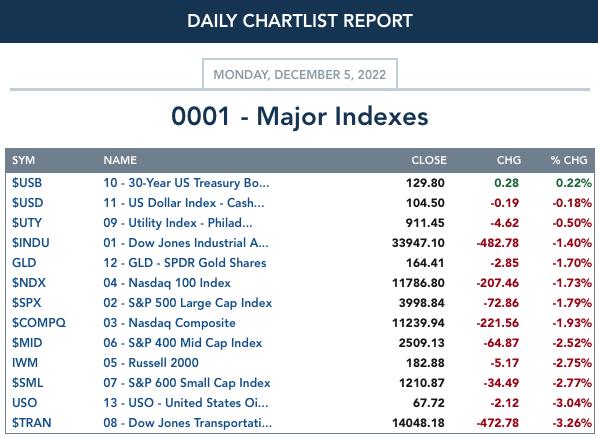Open the $USD symbol link
Viewport: 598px width, 437px height.
27,202
